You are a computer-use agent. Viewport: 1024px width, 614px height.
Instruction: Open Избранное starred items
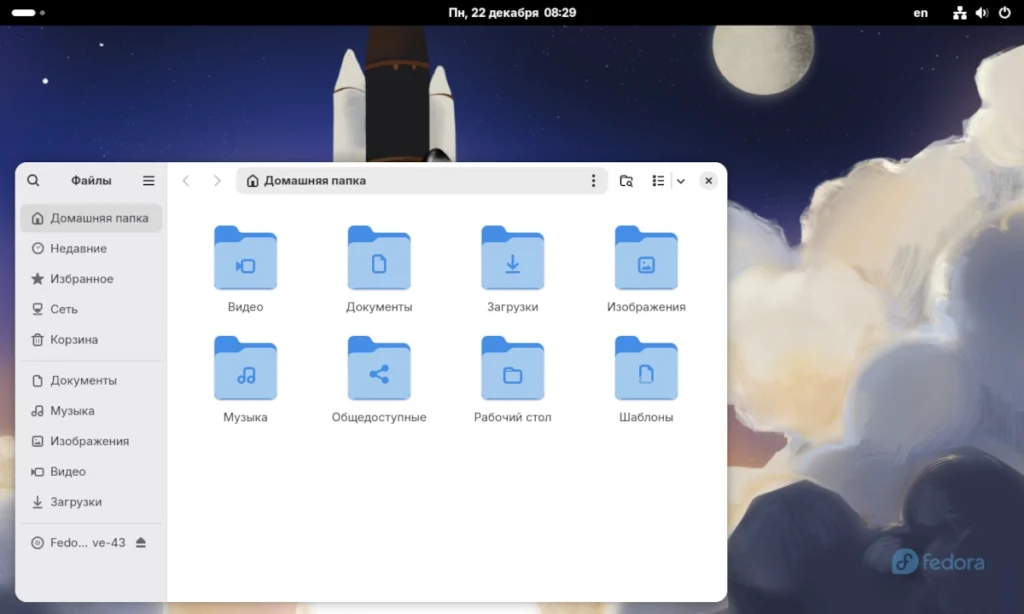(91, 279)
